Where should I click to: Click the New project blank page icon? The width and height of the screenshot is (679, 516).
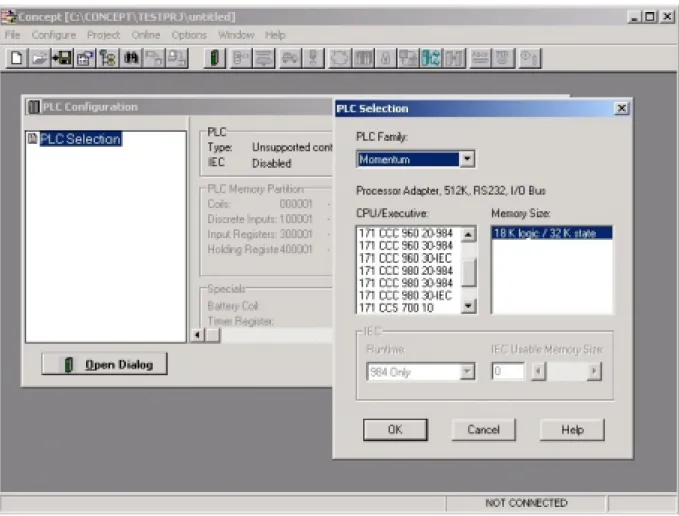pos(17,58)
